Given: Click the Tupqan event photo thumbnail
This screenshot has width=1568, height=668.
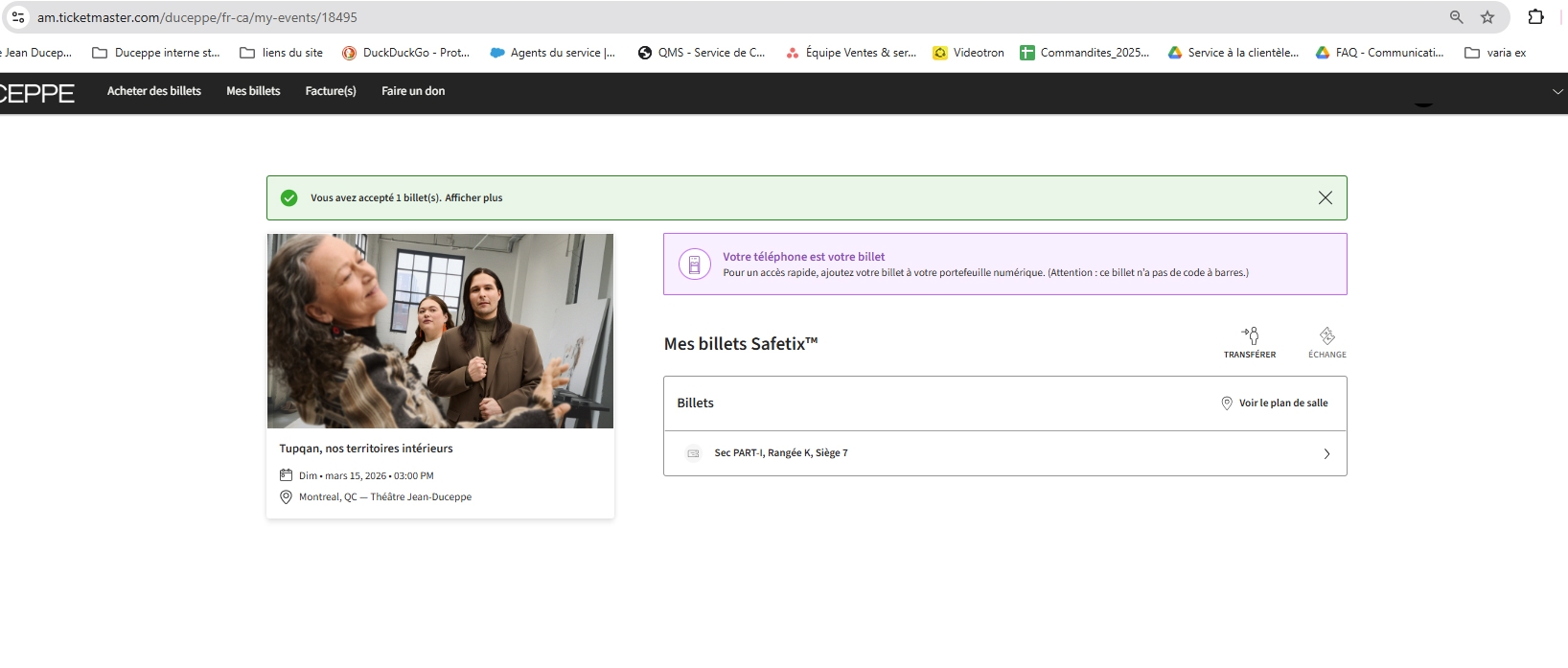Looking at the screenshot, I should (440, 331).
